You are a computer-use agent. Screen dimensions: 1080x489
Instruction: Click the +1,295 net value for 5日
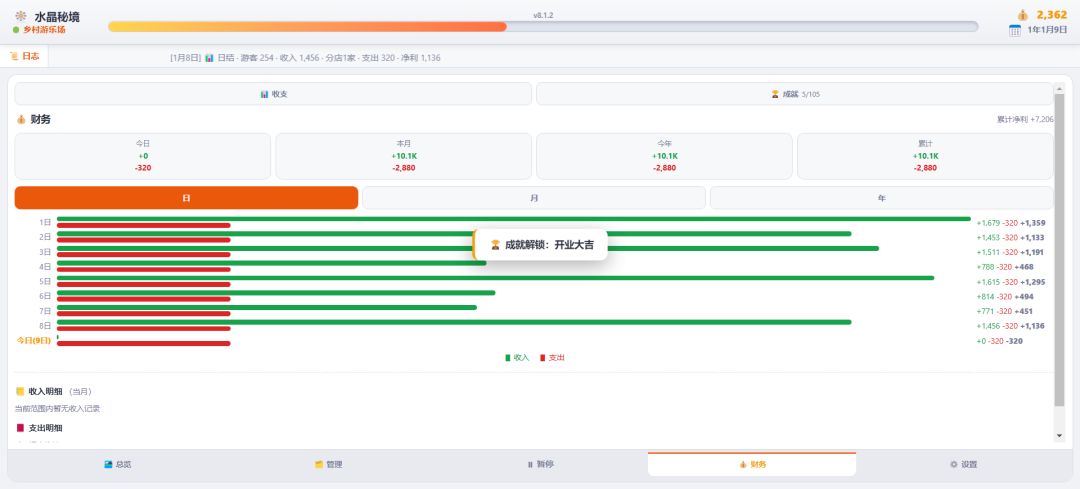click(1032, 282)
